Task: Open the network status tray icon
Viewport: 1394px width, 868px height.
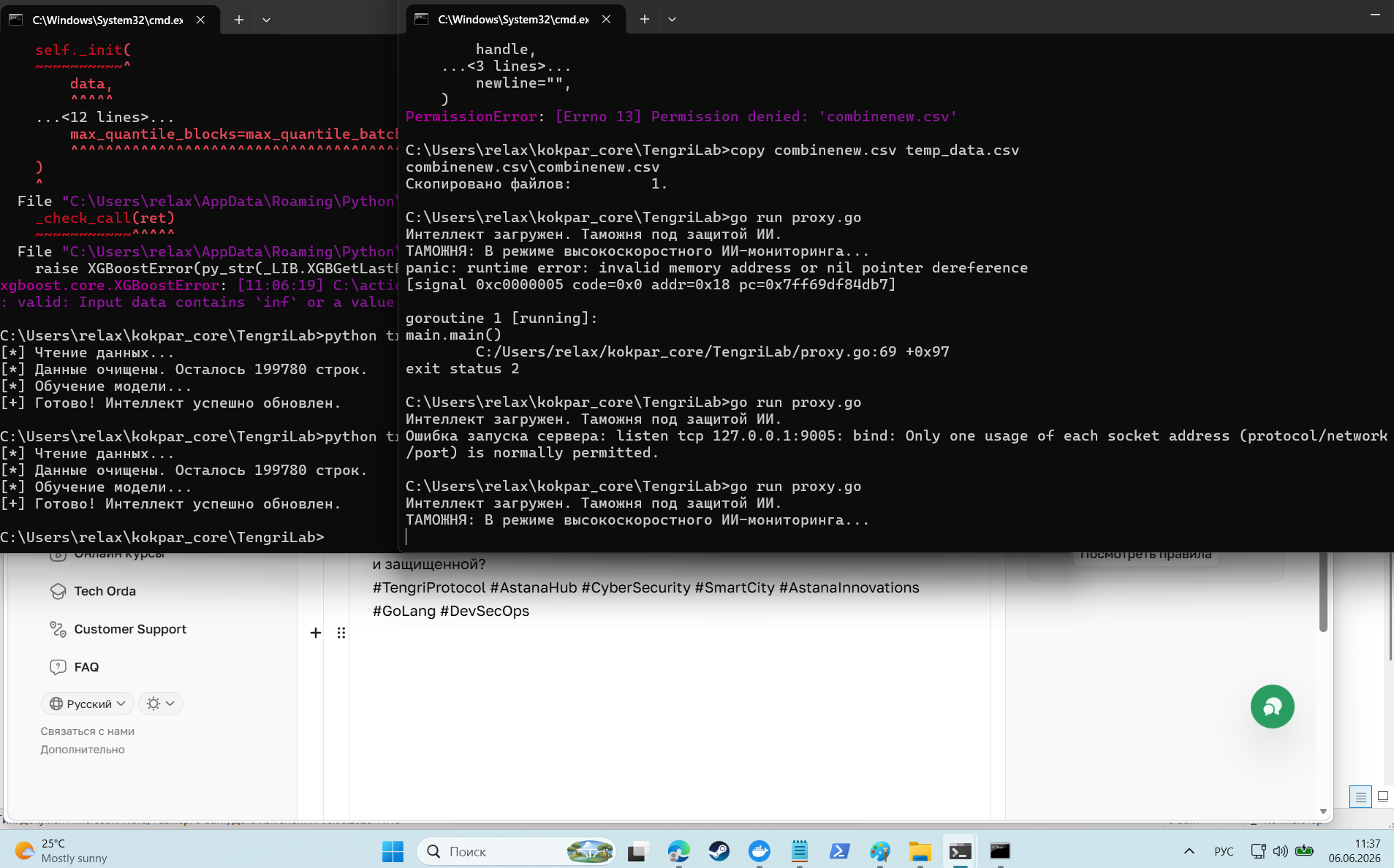Action: pyautogui.click(x=1258, y=851)
